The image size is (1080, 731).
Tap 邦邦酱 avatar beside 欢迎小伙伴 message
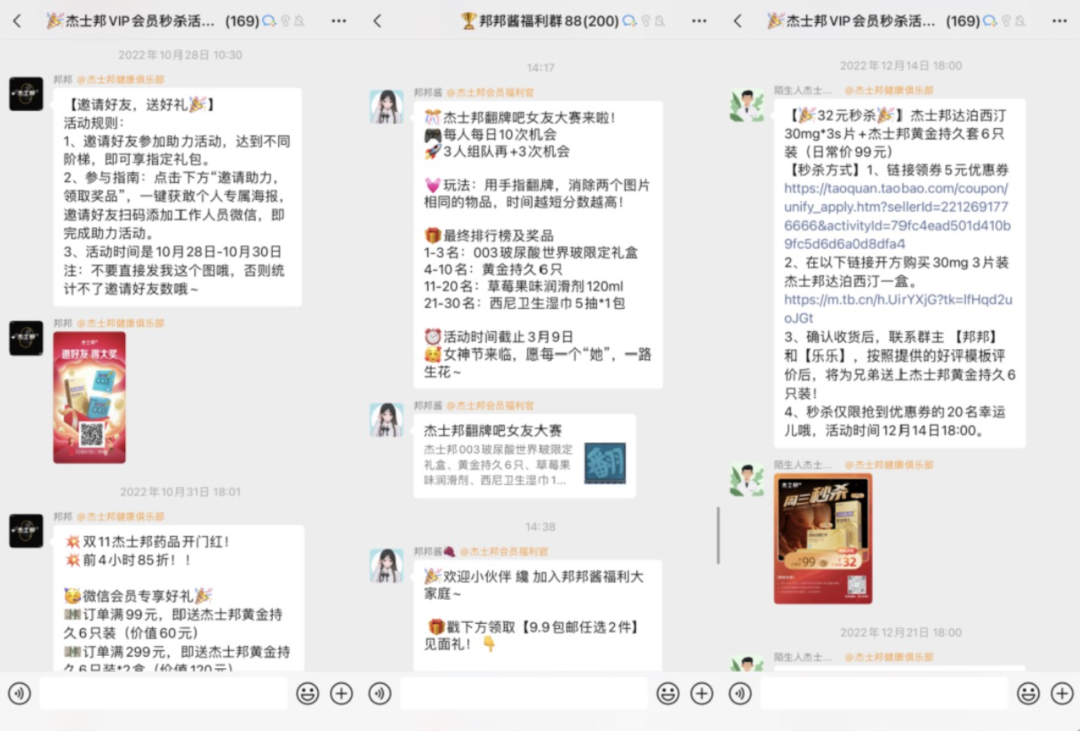click(x=386, y=566)
